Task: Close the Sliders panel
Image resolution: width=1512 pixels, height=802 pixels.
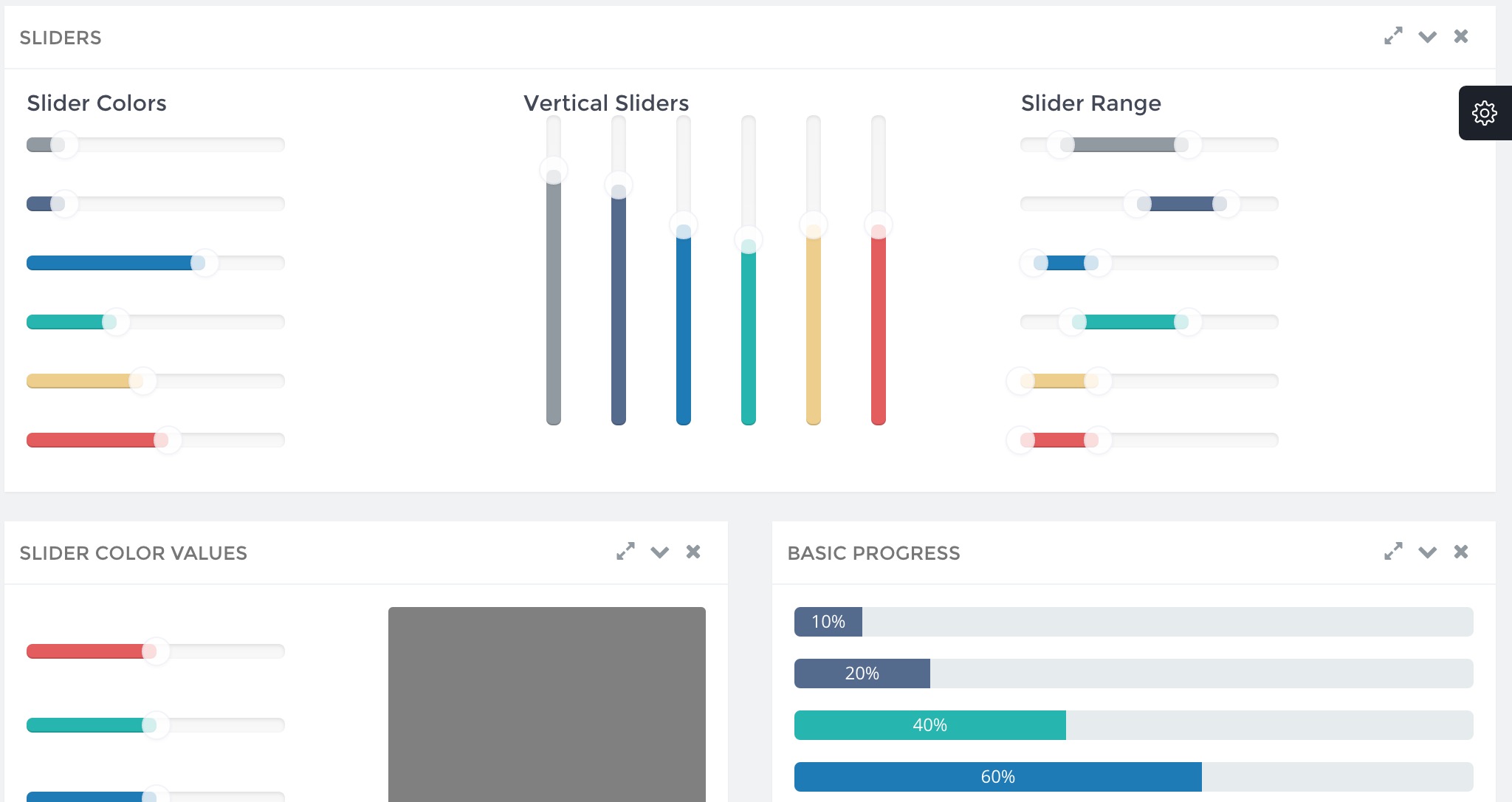Action: 1460,36
